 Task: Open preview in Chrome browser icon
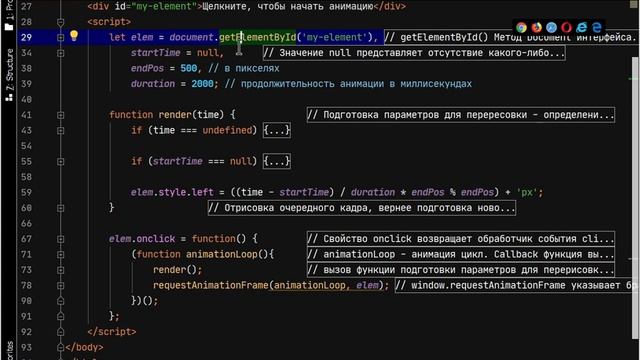coord(521,27)
